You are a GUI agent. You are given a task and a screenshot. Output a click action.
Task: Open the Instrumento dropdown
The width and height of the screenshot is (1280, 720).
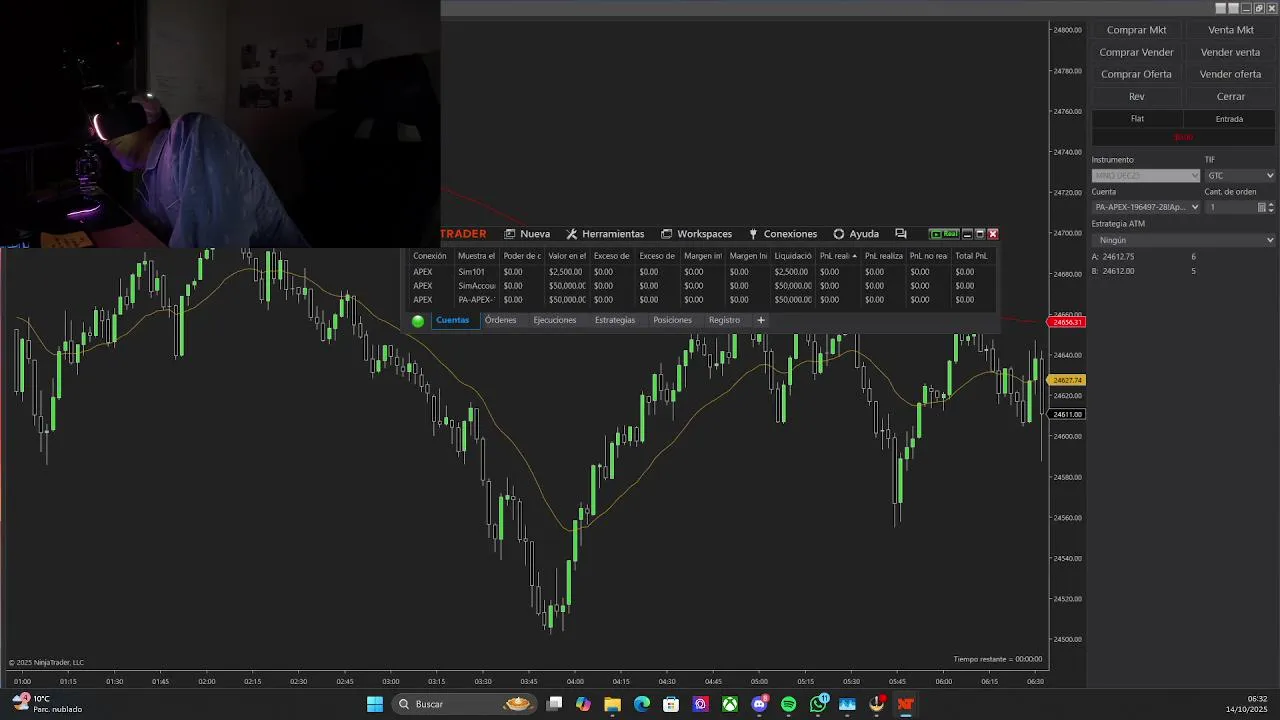click(x=1145, y=176)
